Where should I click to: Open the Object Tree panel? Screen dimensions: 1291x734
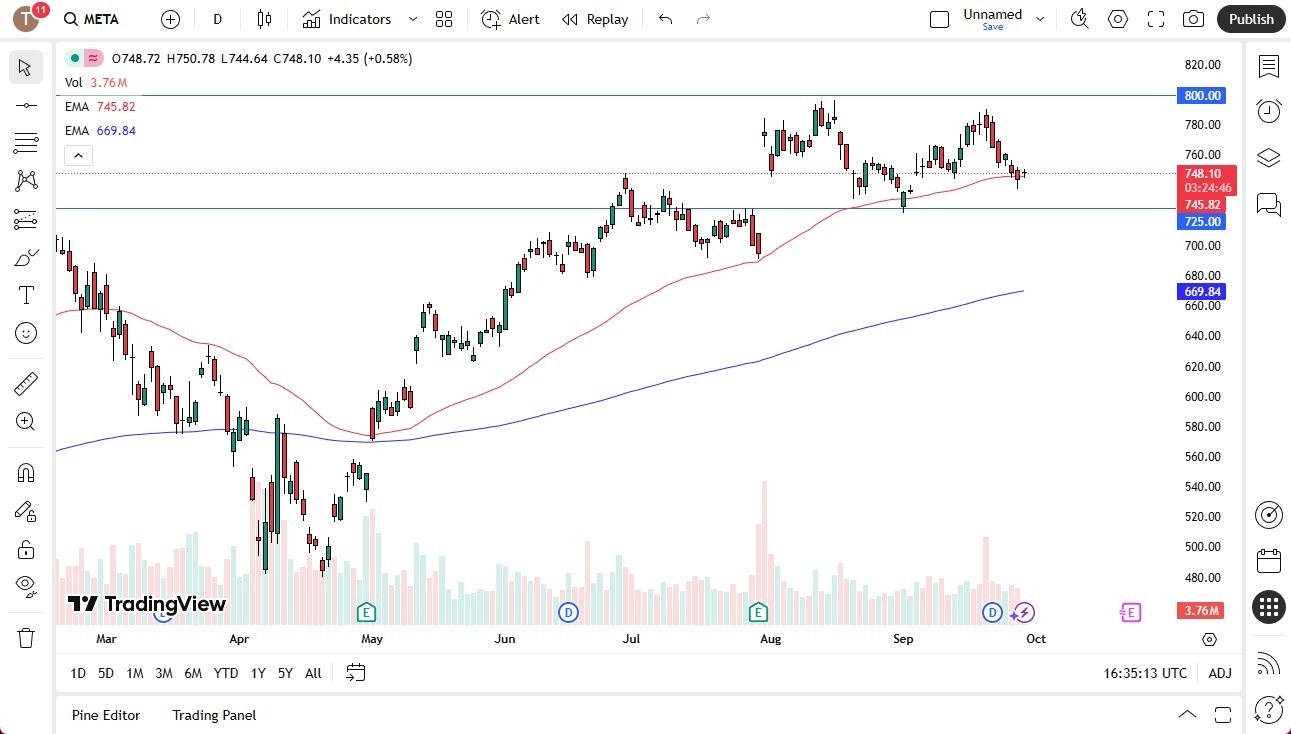1268,157
